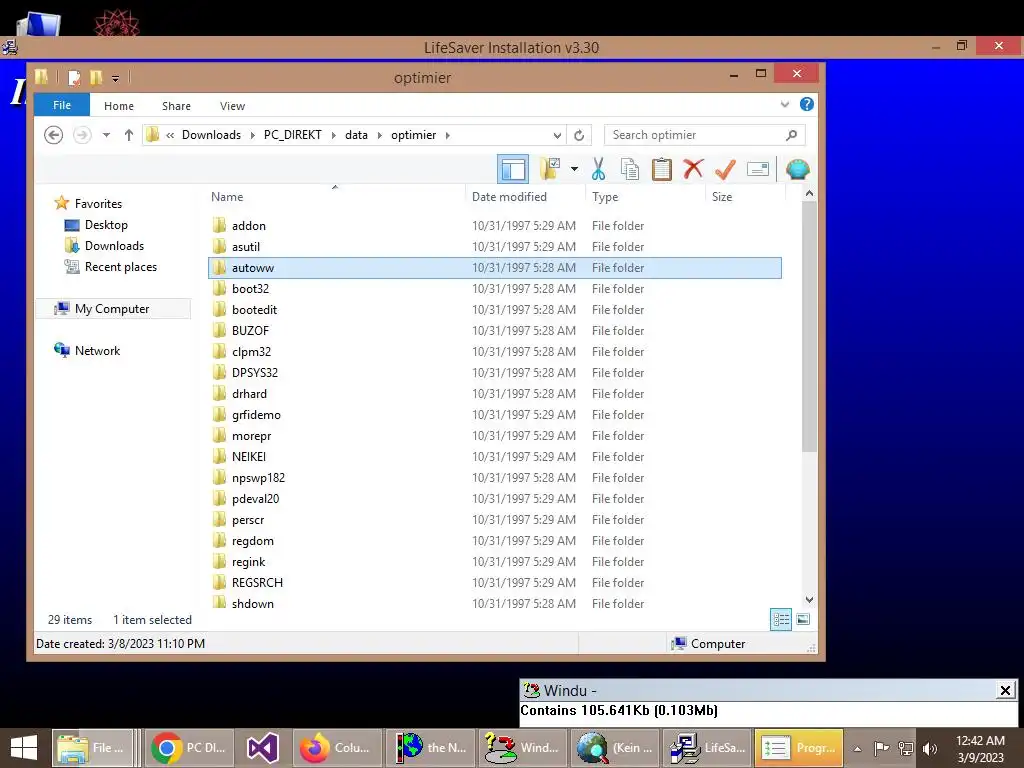The height and width of the screenshot is (768, 1024).
Task: Open the Home ribbon tab
Action: tap(119, 106)
